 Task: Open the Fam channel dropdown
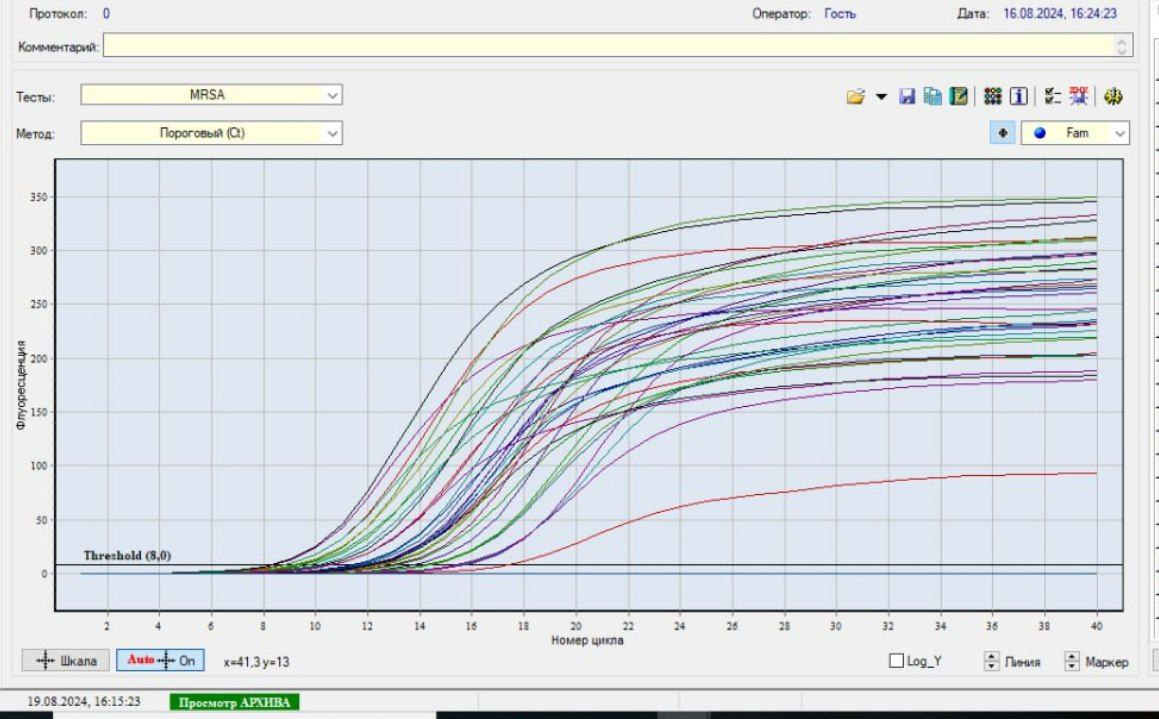[1075, 132]
